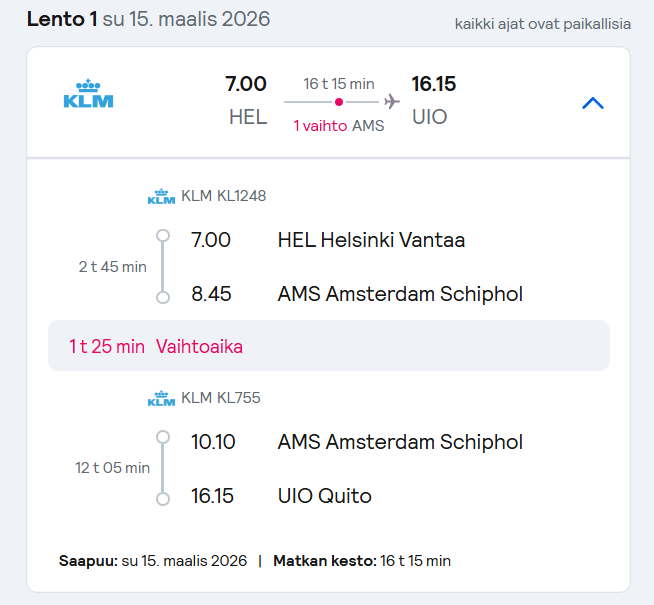Collapse flight details with the blue chevron
This screenshot has height=605, width=654.
pyautogui.click(x=593, y=103)
